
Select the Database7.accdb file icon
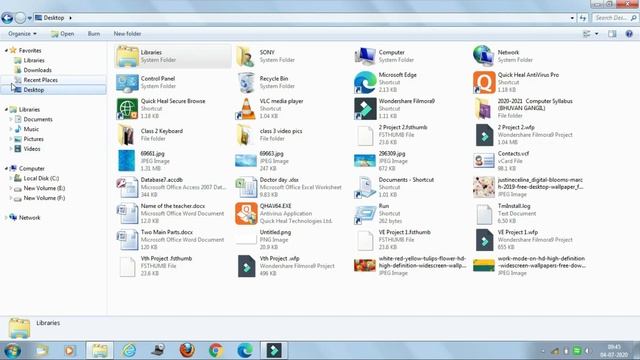[x=127, y=187]
